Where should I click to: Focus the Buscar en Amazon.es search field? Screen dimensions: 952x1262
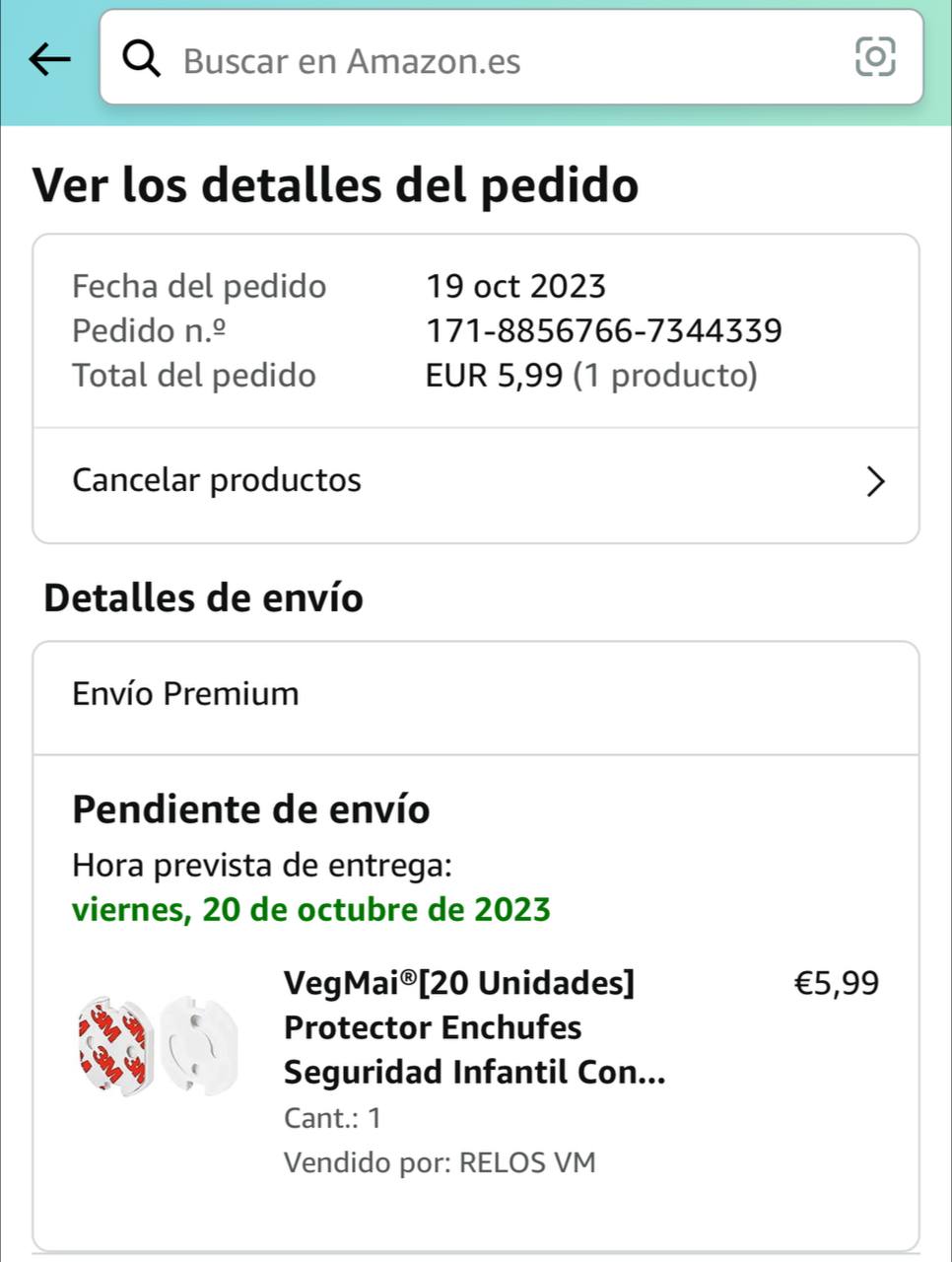point(511,57)
